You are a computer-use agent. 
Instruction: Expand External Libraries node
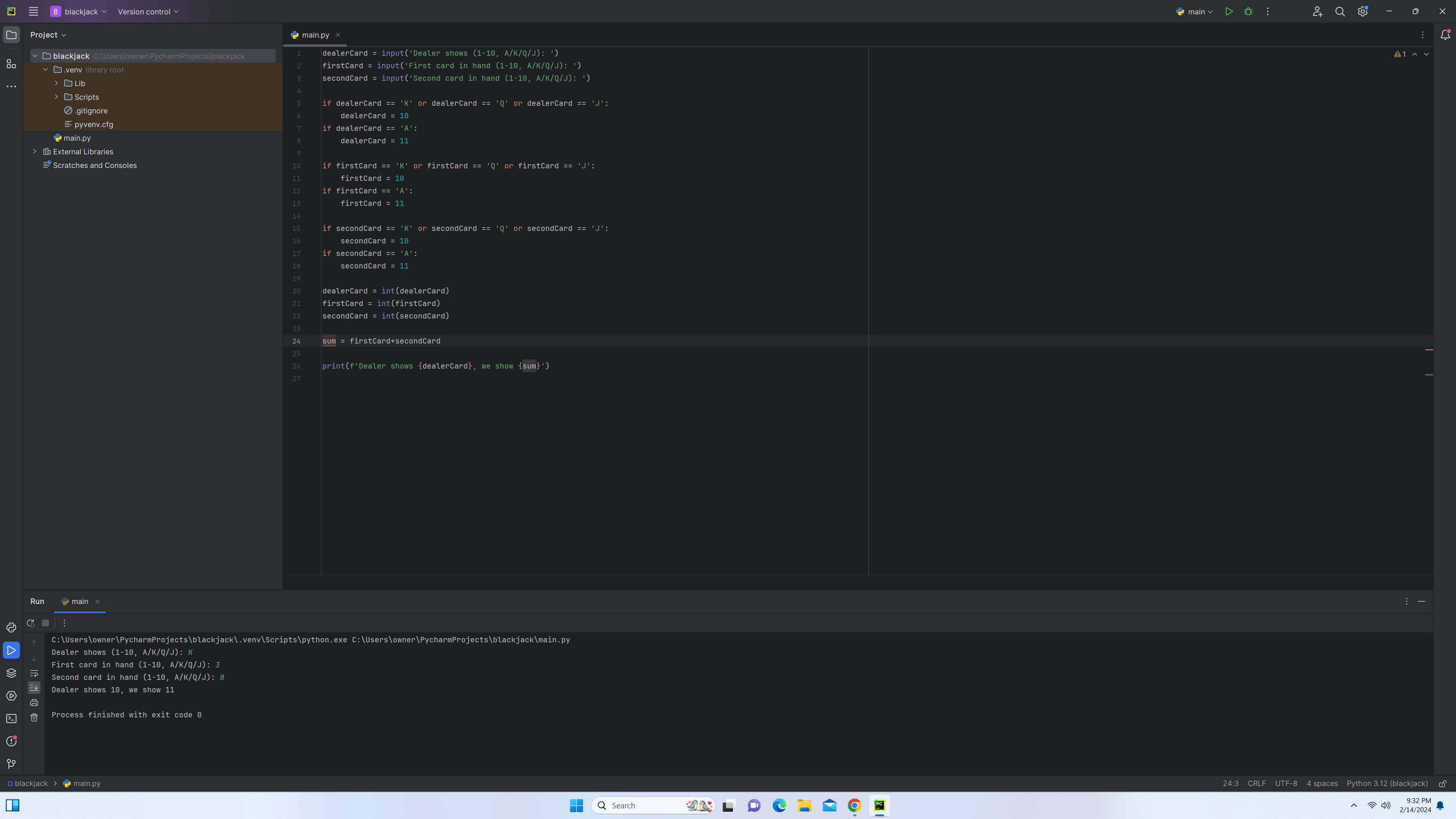(x=35, y=152)
